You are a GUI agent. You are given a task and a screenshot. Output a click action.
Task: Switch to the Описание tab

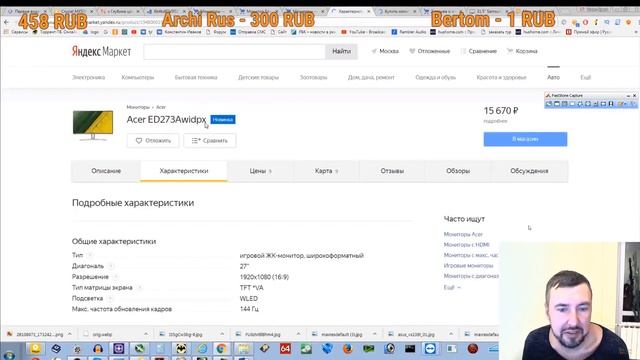[106, 171]
